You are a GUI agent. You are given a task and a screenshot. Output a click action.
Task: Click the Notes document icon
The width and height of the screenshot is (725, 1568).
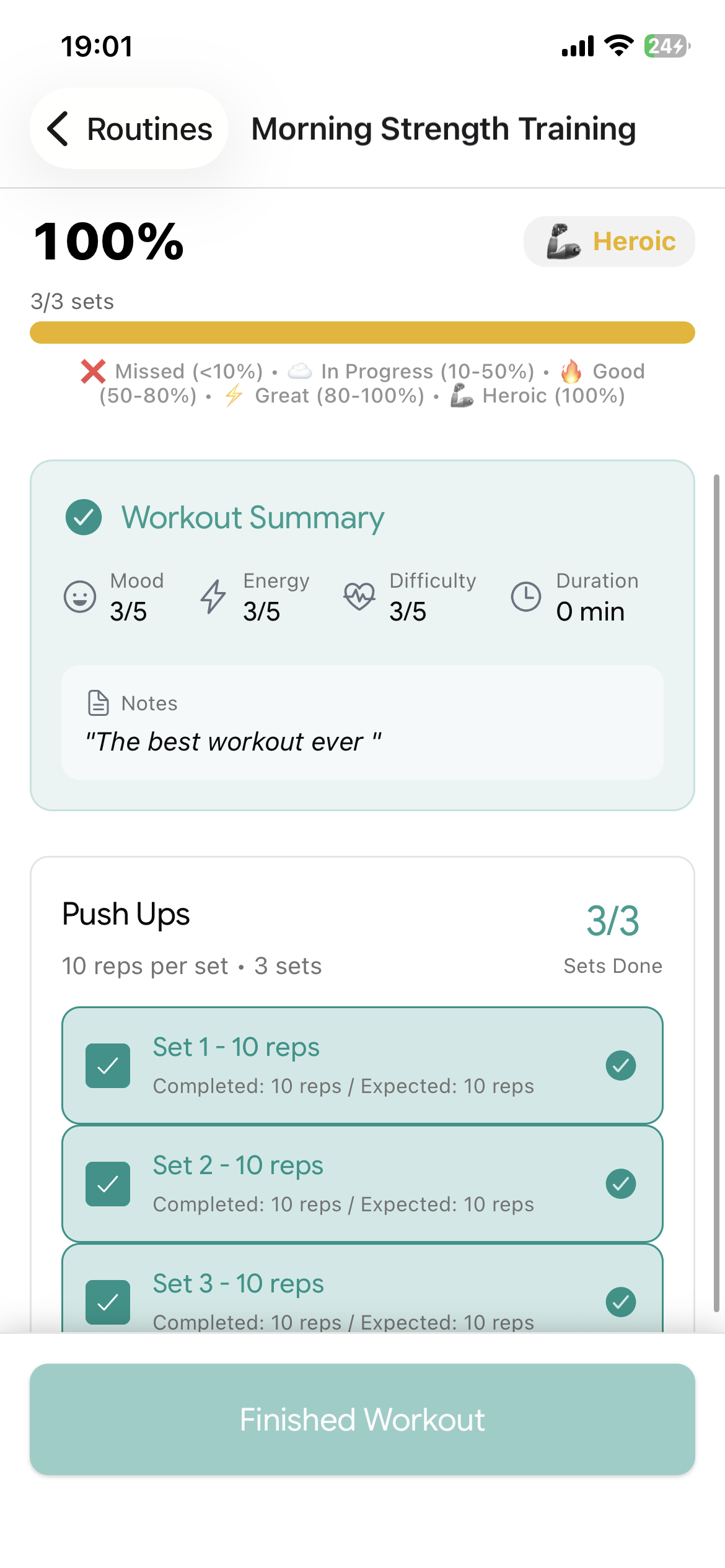[98, 703]
